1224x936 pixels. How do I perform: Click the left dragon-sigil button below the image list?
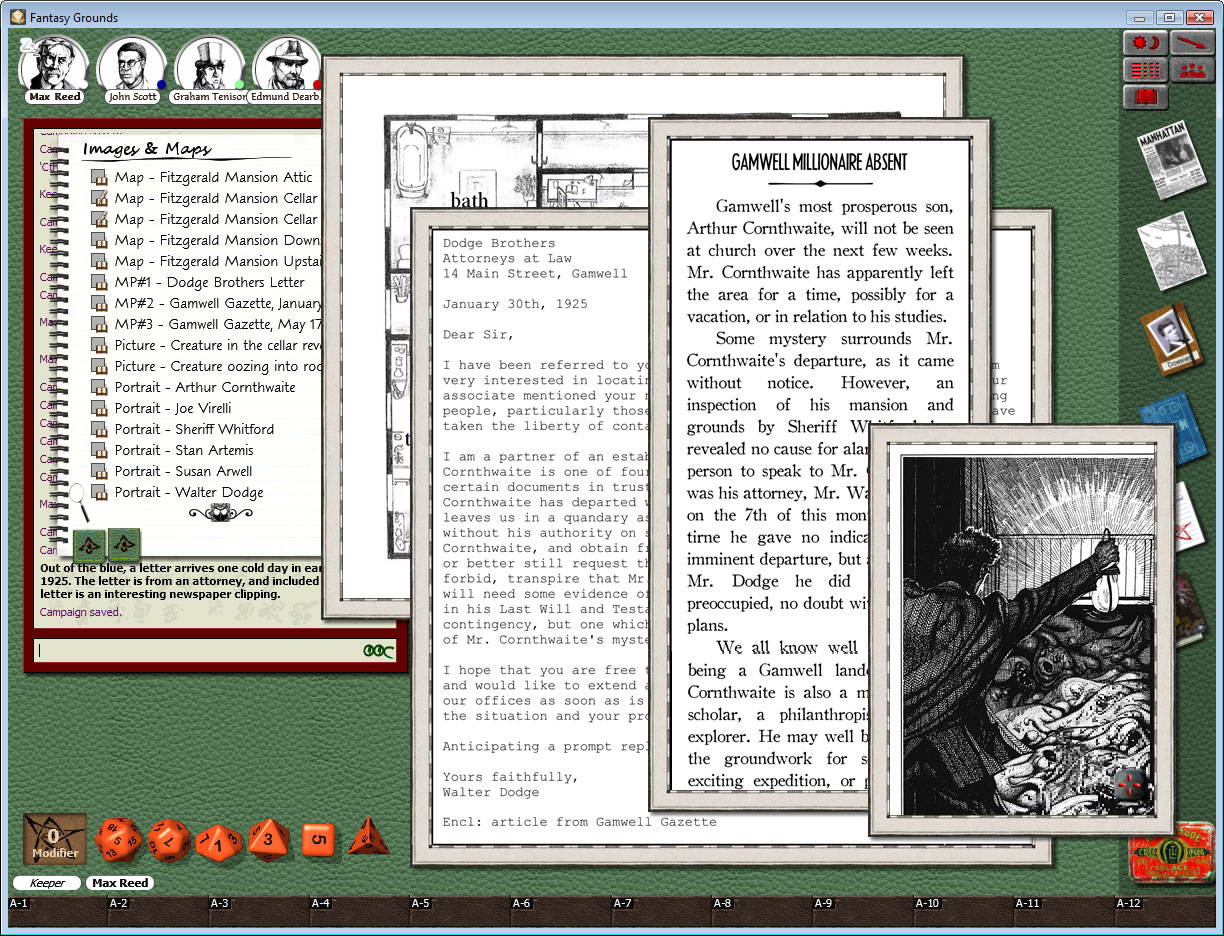click(89, 545)
